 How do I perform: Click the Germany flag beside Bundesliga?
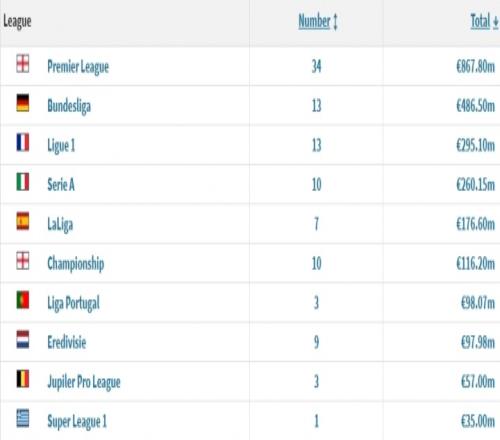[23, 103]
